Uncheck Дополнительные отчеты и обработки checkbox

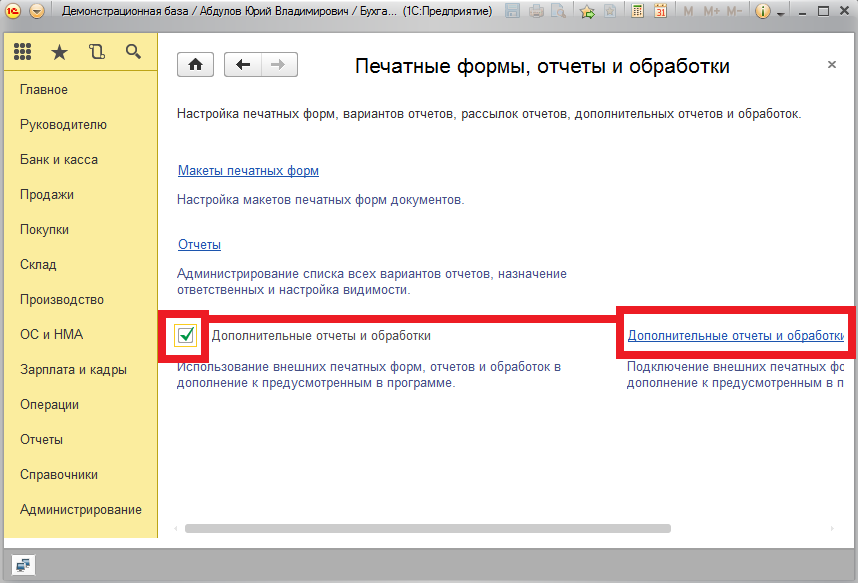185,335
